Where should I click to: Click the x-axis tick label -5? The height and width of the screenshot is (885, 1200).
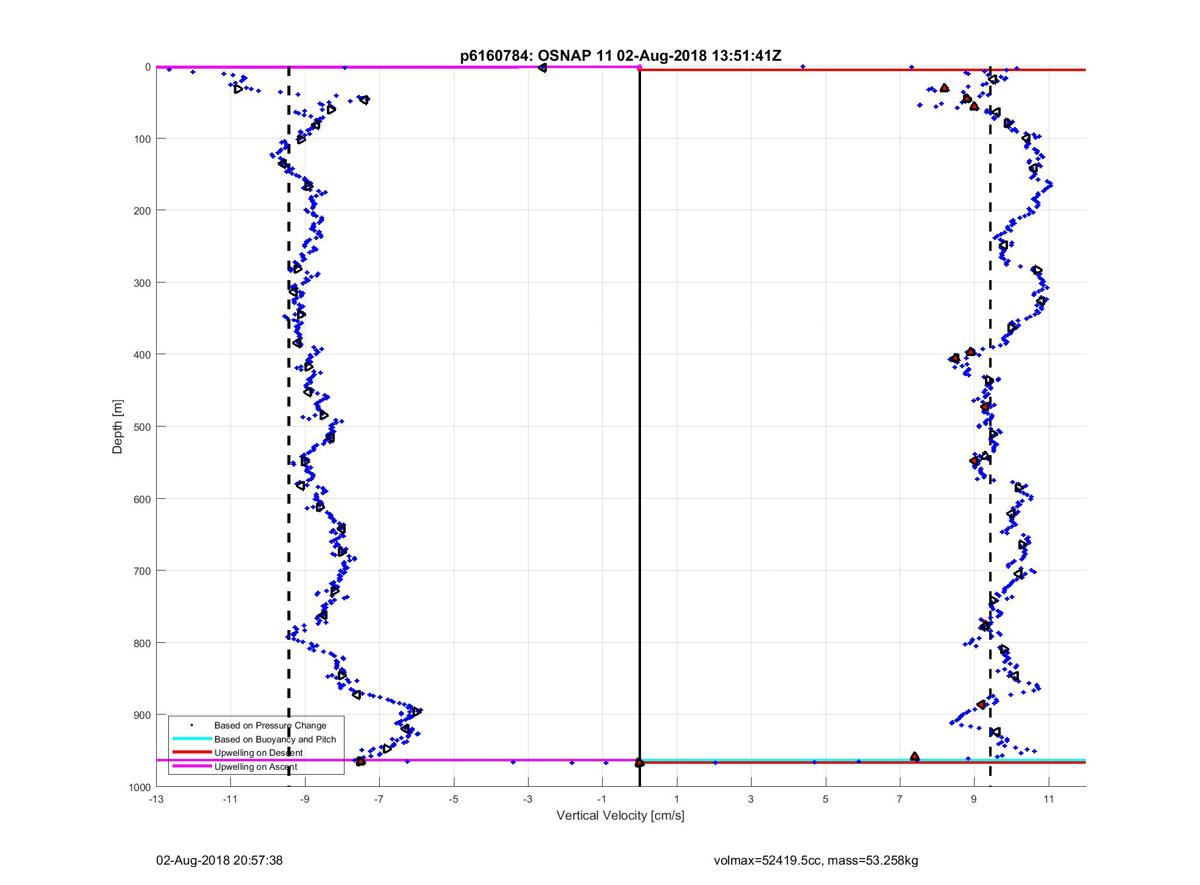pos(454,799)
